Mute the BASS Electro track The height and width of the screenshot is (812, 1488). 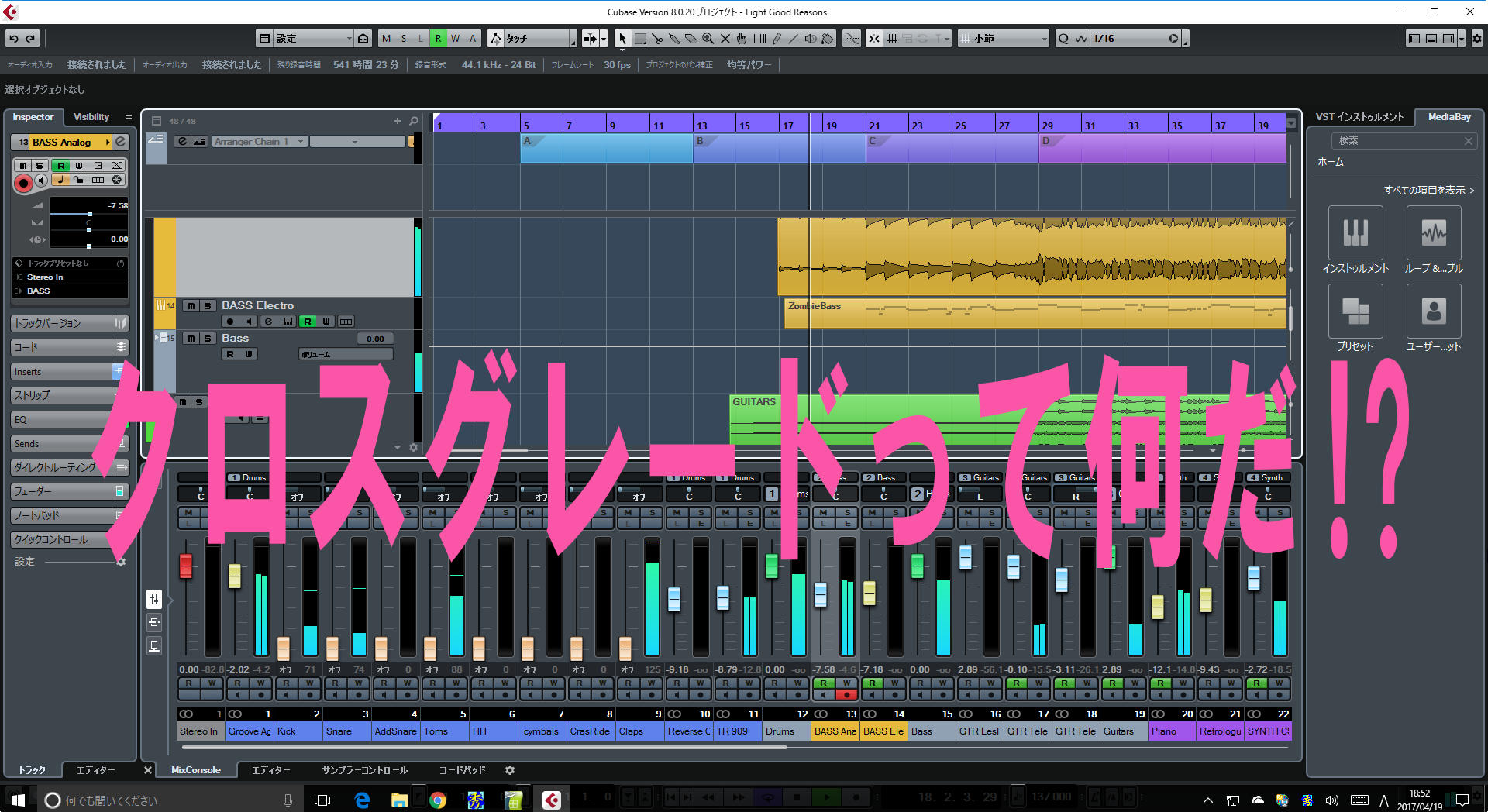pyautogui.click(x=191, y=306)
